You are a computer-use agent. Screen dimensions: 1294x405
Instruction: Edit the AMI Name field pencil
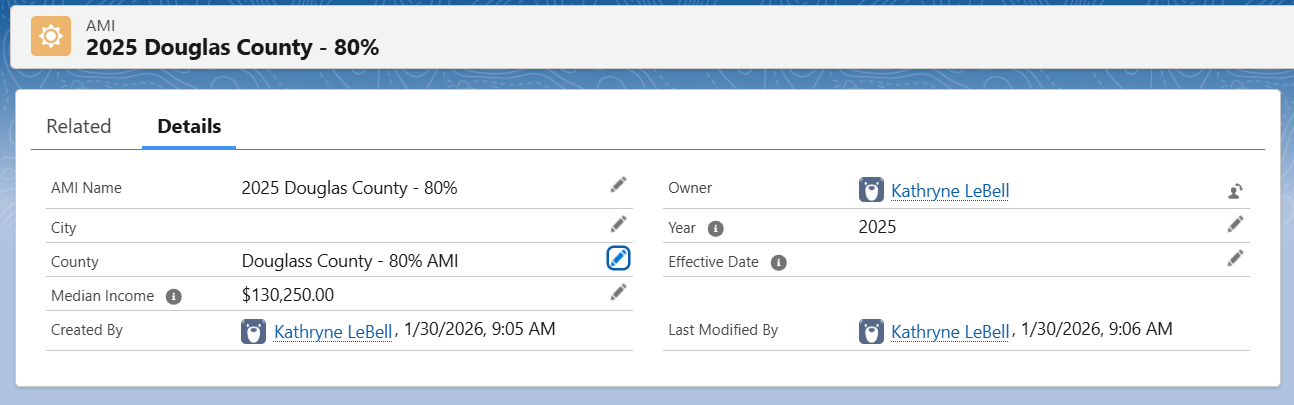coord(618,185)
